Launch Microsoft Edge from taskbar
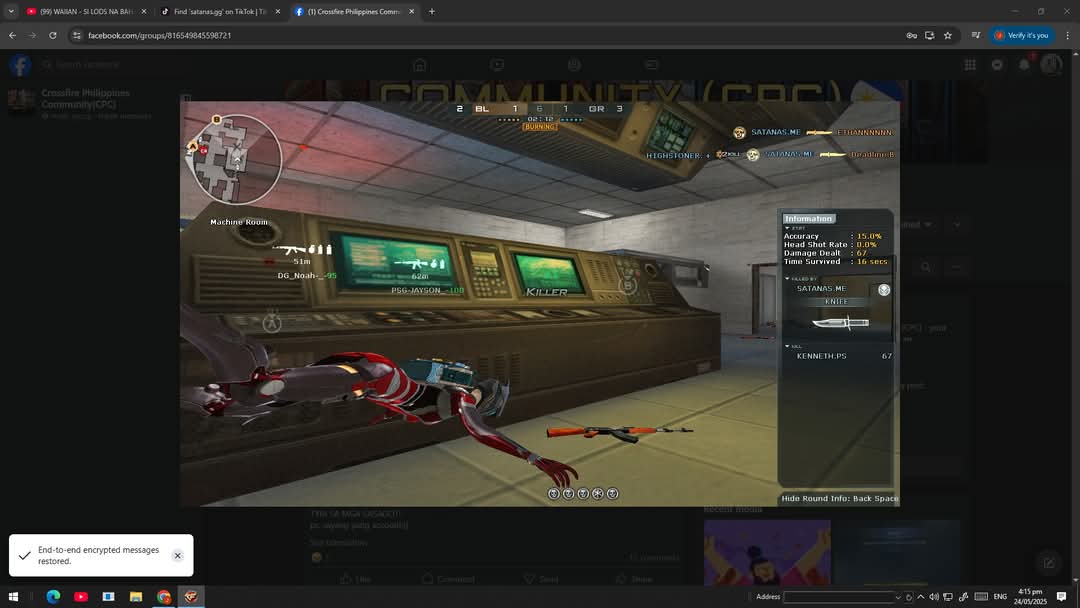The image size is (1080, 608). pos(53,596)
